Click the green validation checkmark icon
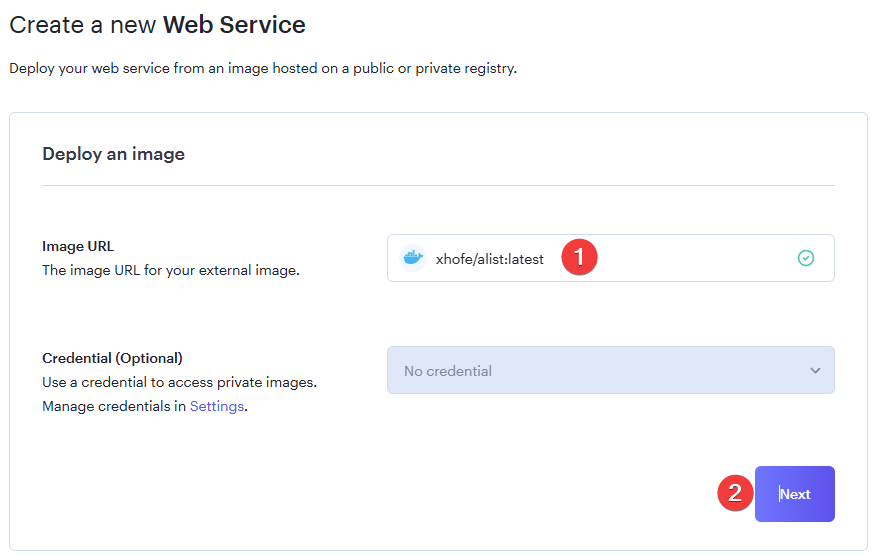 pos(806,258)
